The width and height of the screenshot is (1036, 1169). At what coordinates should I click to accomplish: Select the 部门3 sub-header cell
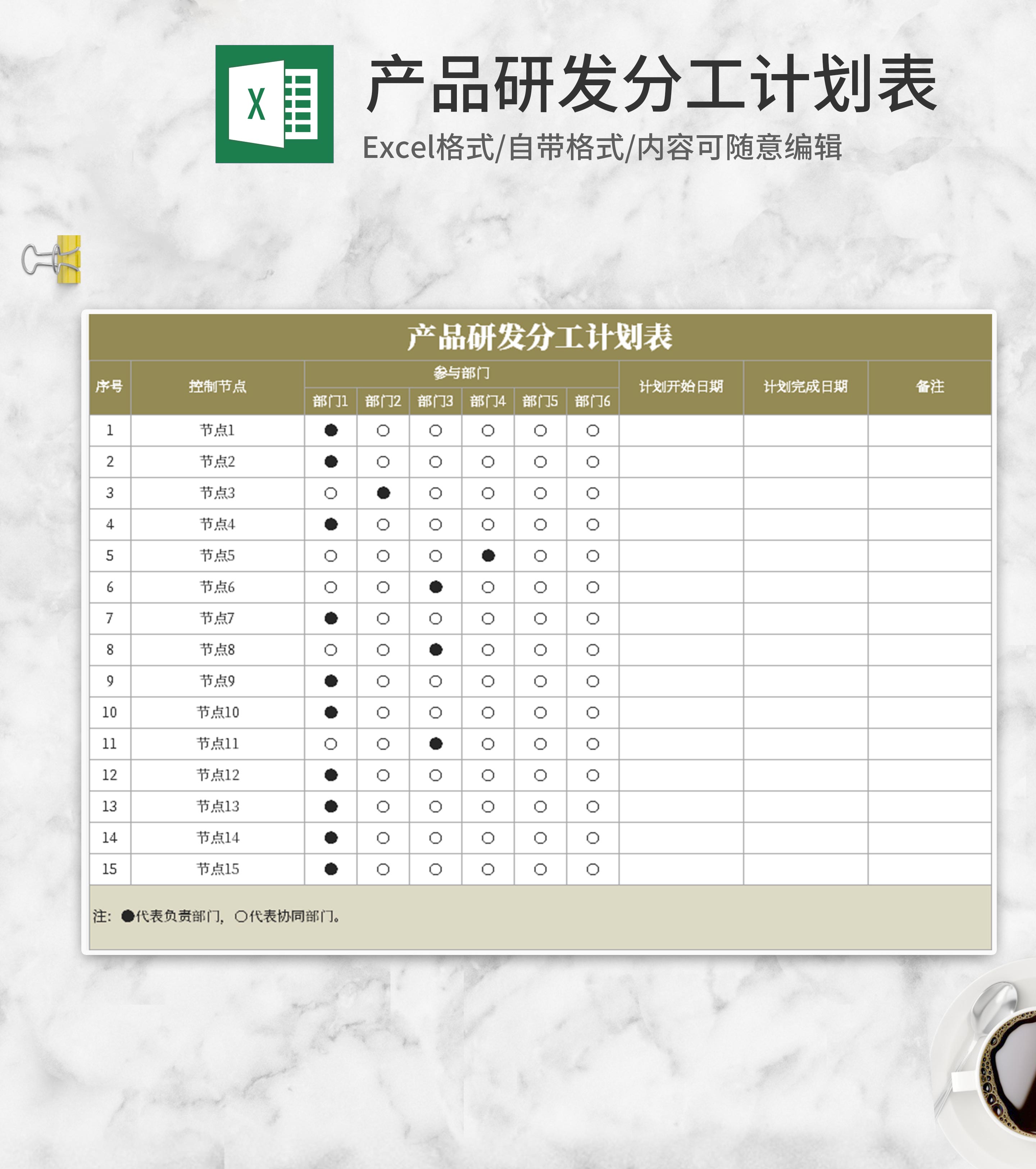pyautogui.click(x=435, y=401)
